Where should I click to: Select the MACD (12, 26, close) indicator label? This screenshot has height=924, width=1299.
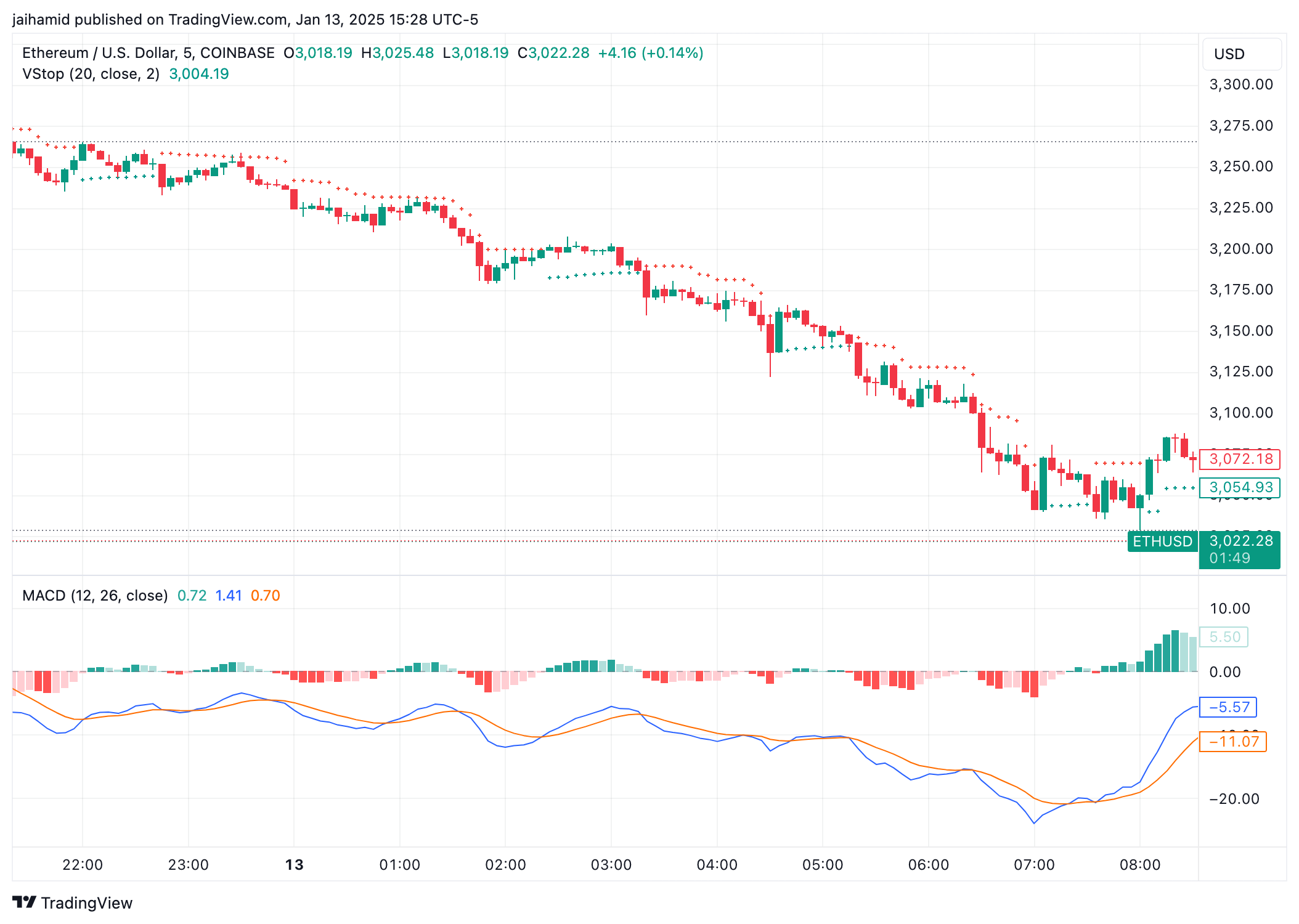pos(95,596)
